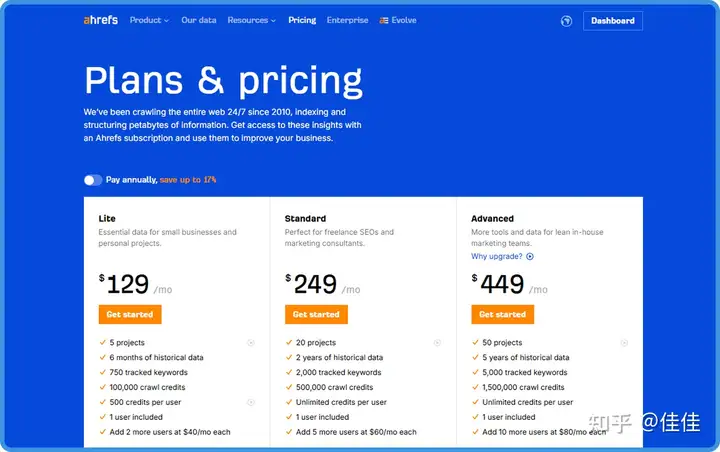Click the info icon beside 5 projects

tap(251, 343)
